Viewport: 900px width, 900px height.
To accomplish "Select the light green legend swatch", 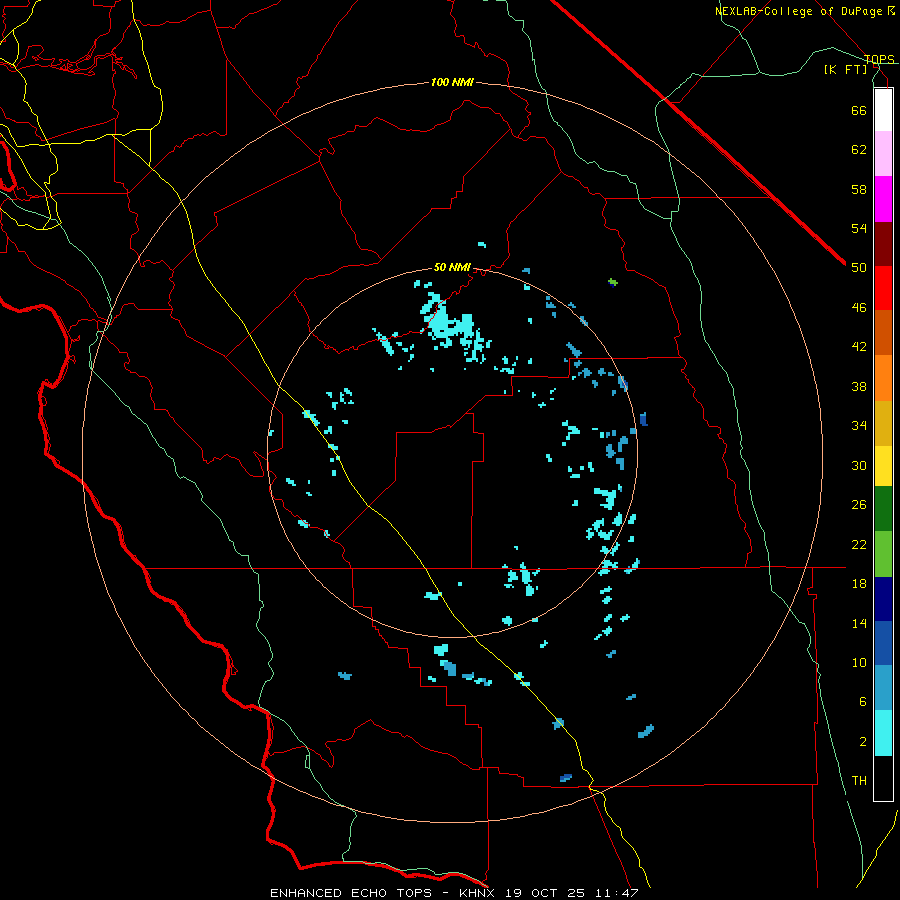I will 883,554.
